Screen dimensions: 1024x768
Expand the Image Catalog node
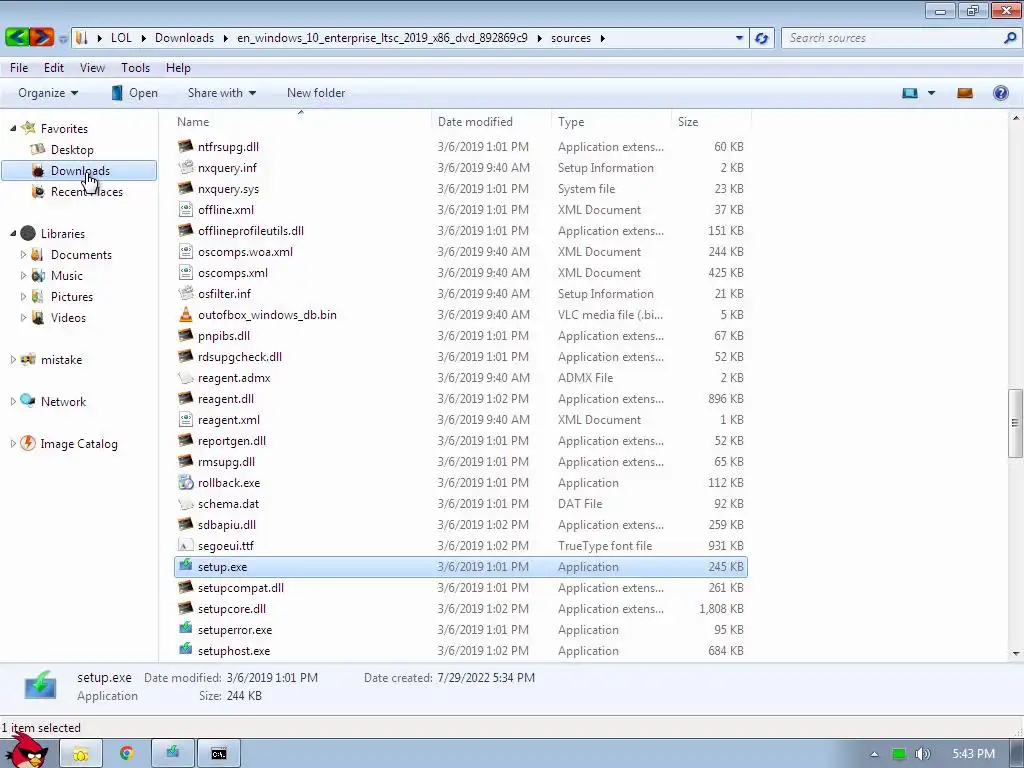[13, 443]
